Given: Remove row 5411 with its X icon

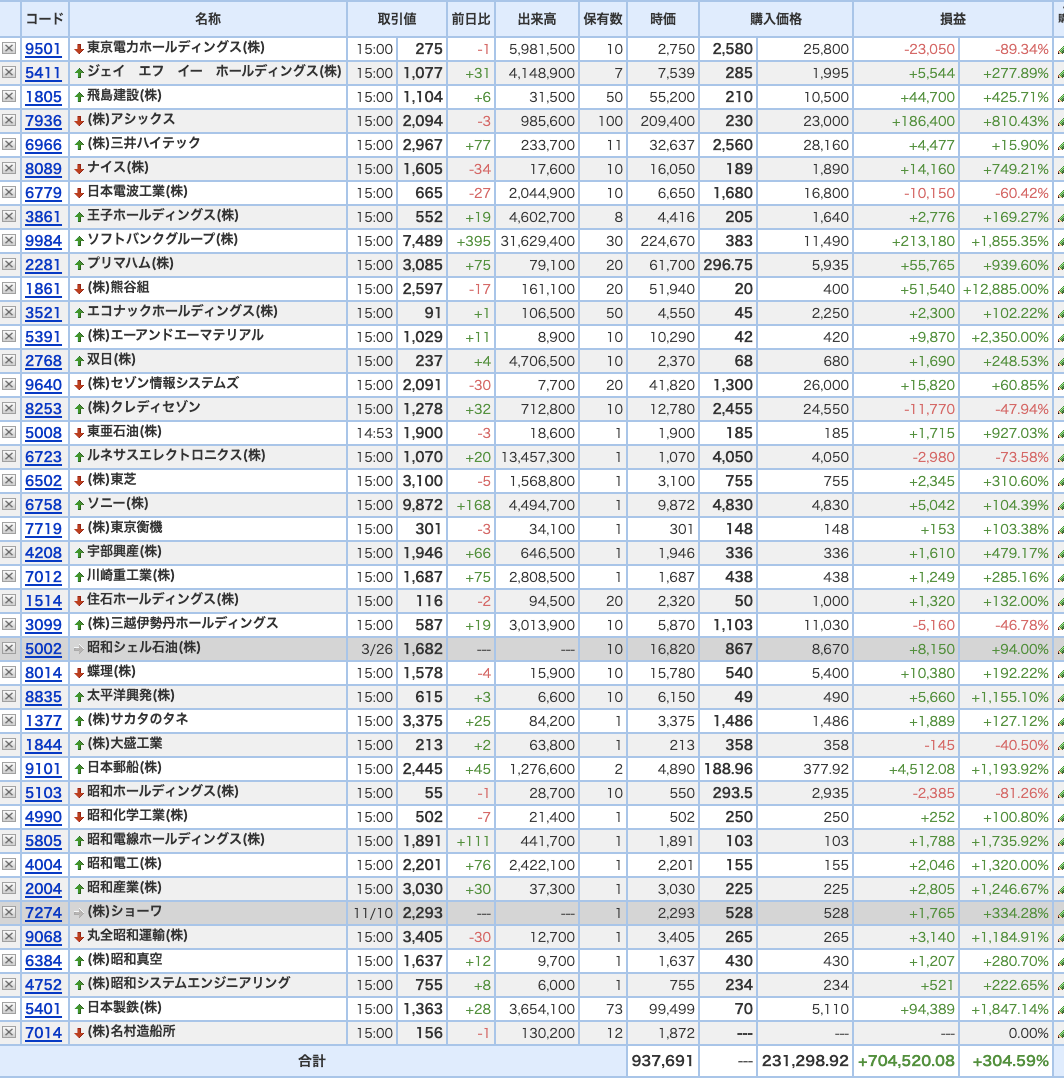Looking at the screenshot, I should pyautogui.click(x=8, y=72).
